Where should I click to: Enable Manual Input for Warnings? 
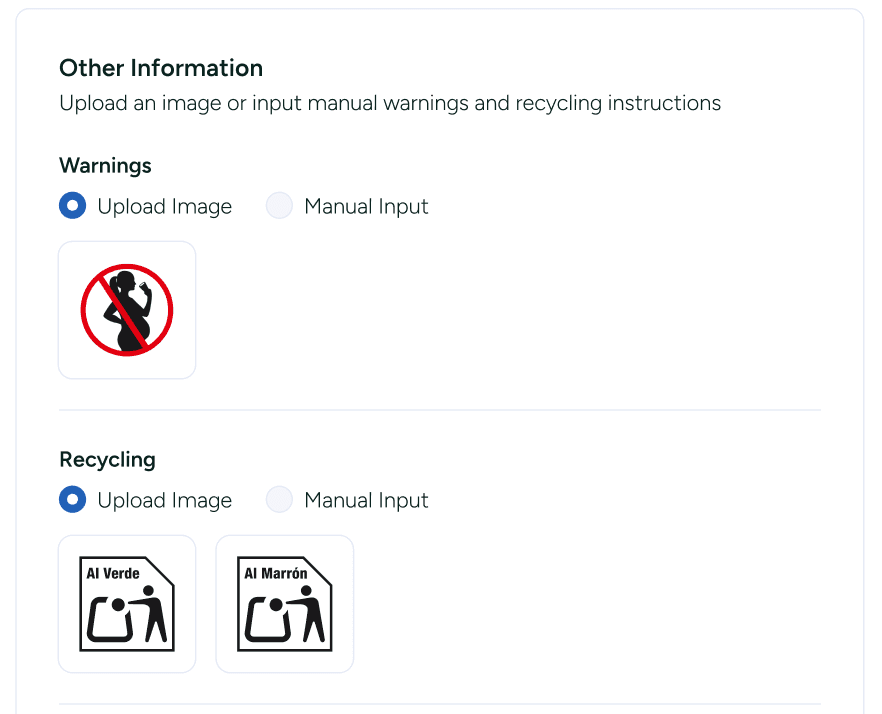point(279,205)
